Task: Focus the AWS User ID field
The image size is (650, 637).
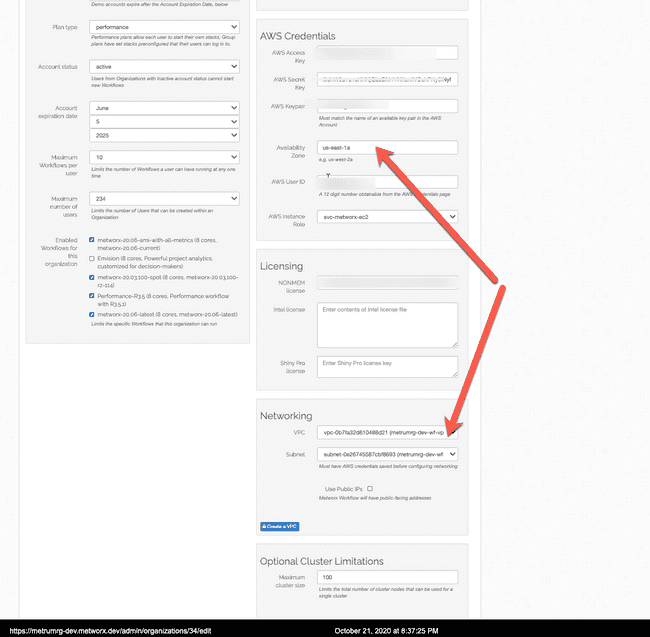Action: tap(387, 182)
